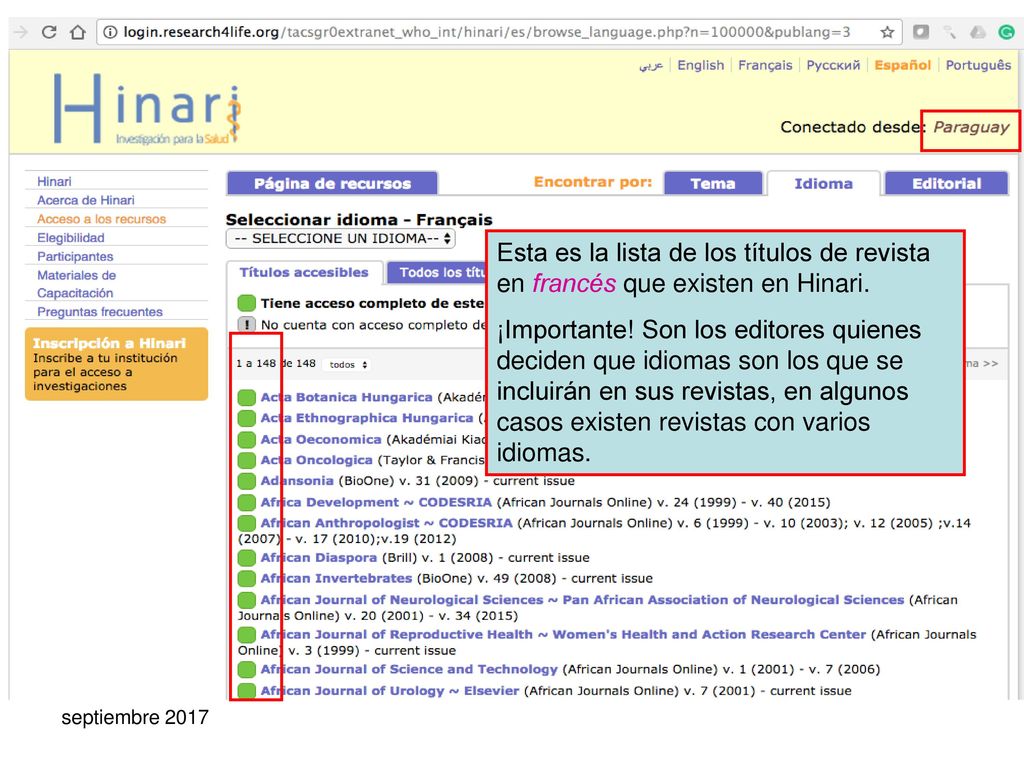Open the 'todos' results-per-page dropdown
The height and width of the screenshot is (768, 1024).
pyautogui.click(x=348, y=364)
